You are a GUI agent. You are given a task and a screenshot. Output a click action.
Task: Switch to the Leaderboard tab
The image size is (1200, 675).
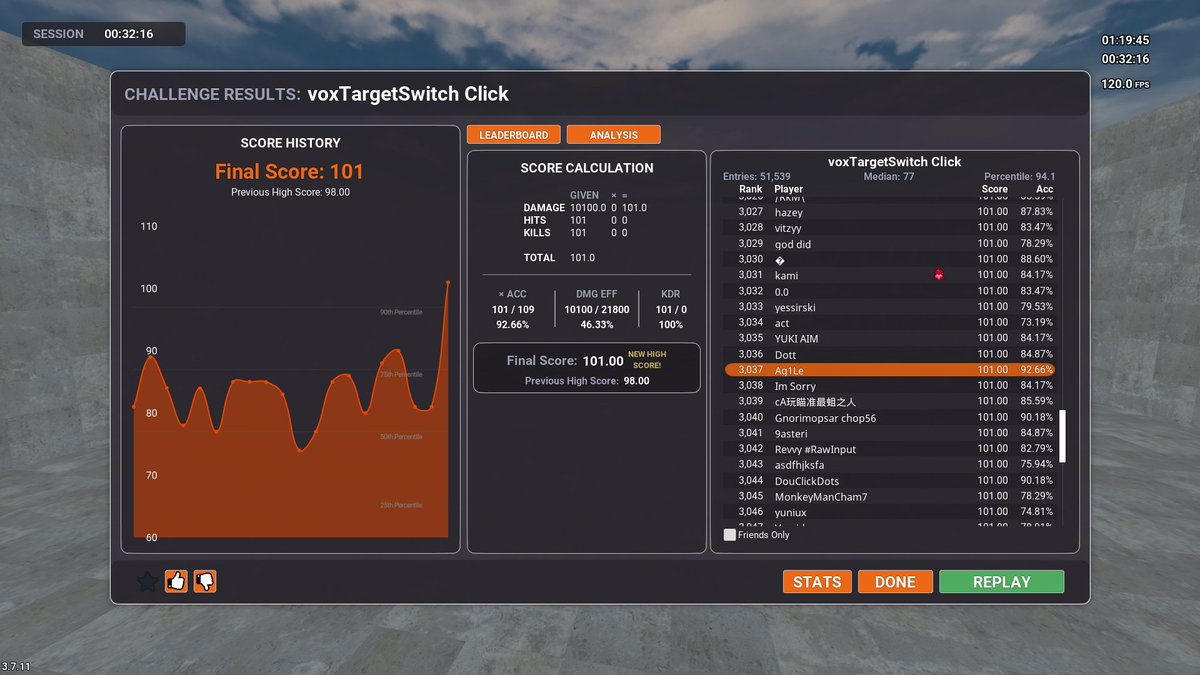pyautogui.click(x=513, y=135)
